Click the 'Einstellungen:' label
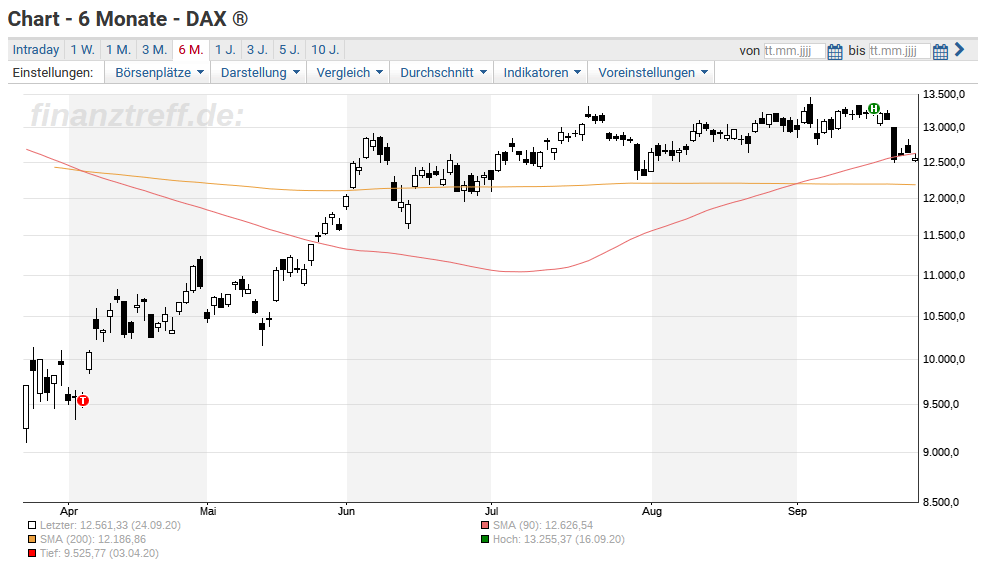Image resolution: width=989 pixels, height=562 pixels. tap(53, 73)
